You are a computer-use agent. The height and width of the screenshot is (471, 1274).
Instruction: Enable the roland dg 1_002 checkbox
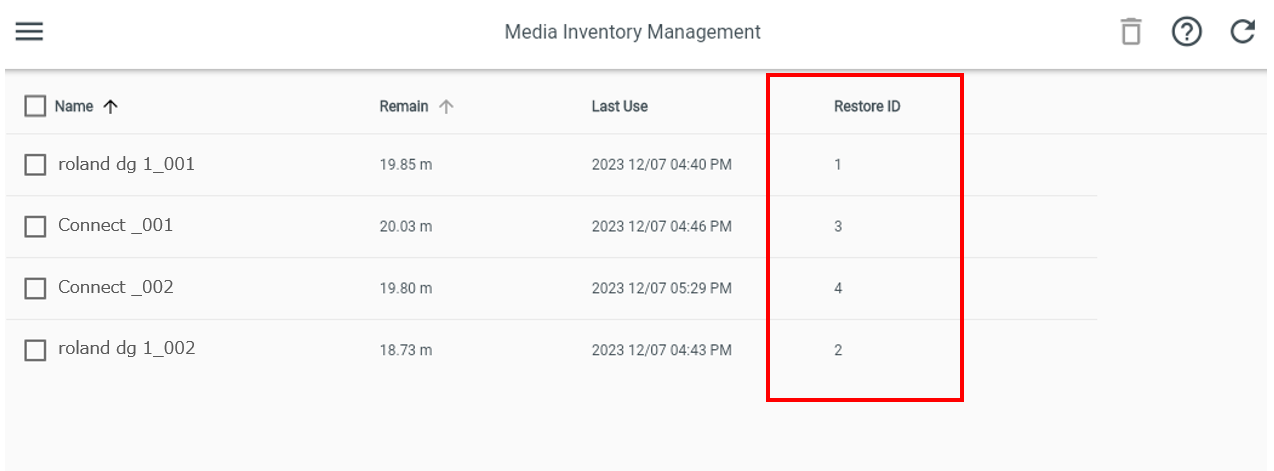pos(35,350)
